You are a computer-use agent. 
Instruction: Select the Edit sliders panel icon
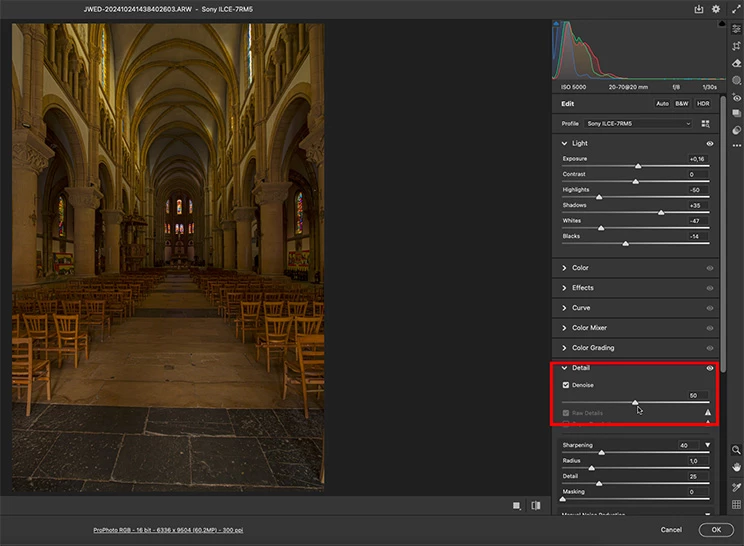(x=736, y=29)
